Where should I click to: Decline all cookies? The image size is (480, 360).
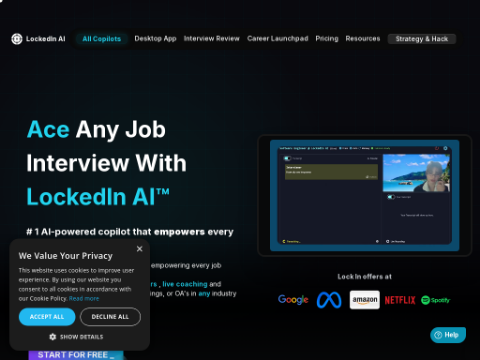(110, 317)
